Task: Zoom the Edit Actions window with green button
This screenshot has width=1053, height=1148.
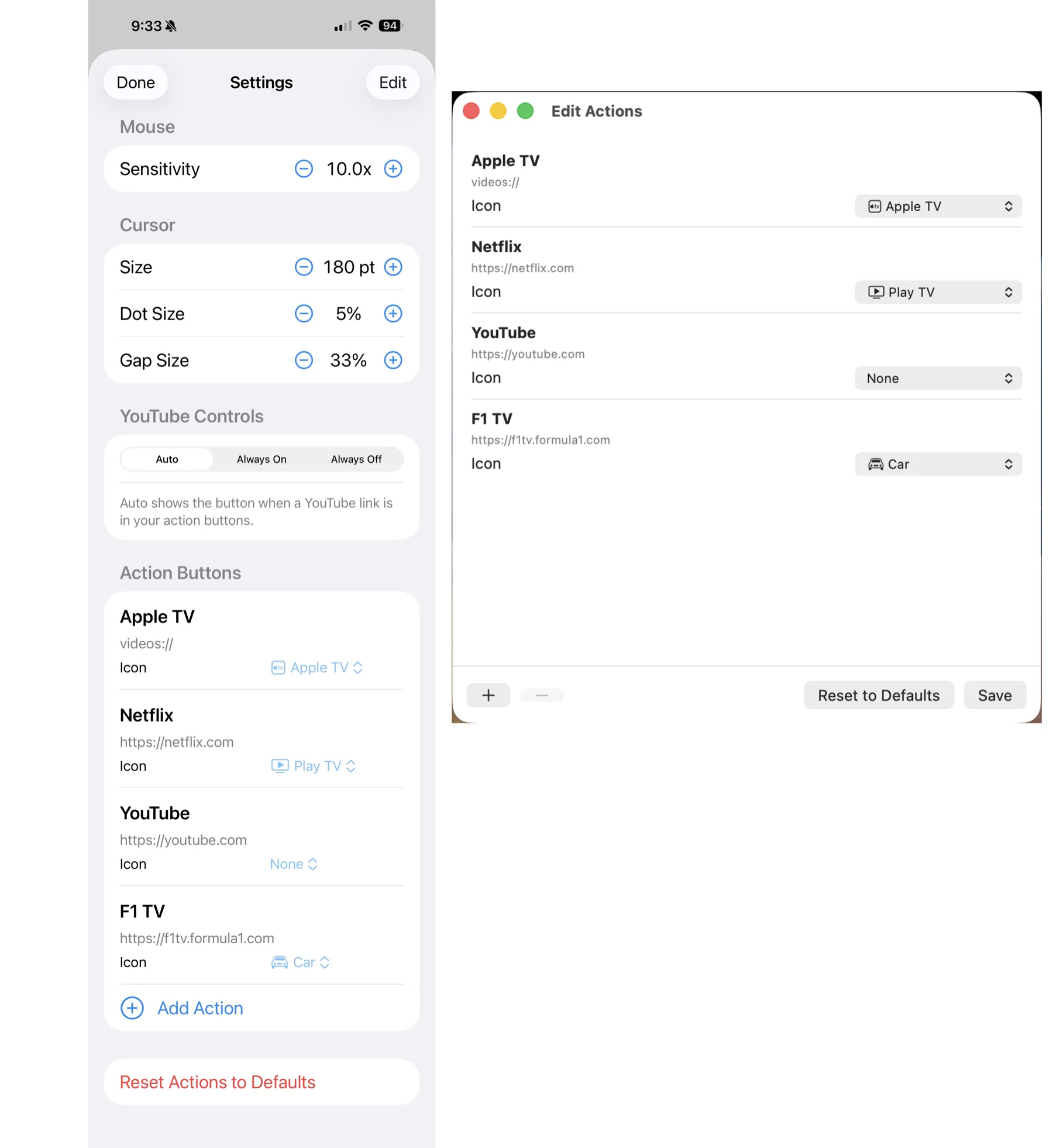Action: point(525,111)
